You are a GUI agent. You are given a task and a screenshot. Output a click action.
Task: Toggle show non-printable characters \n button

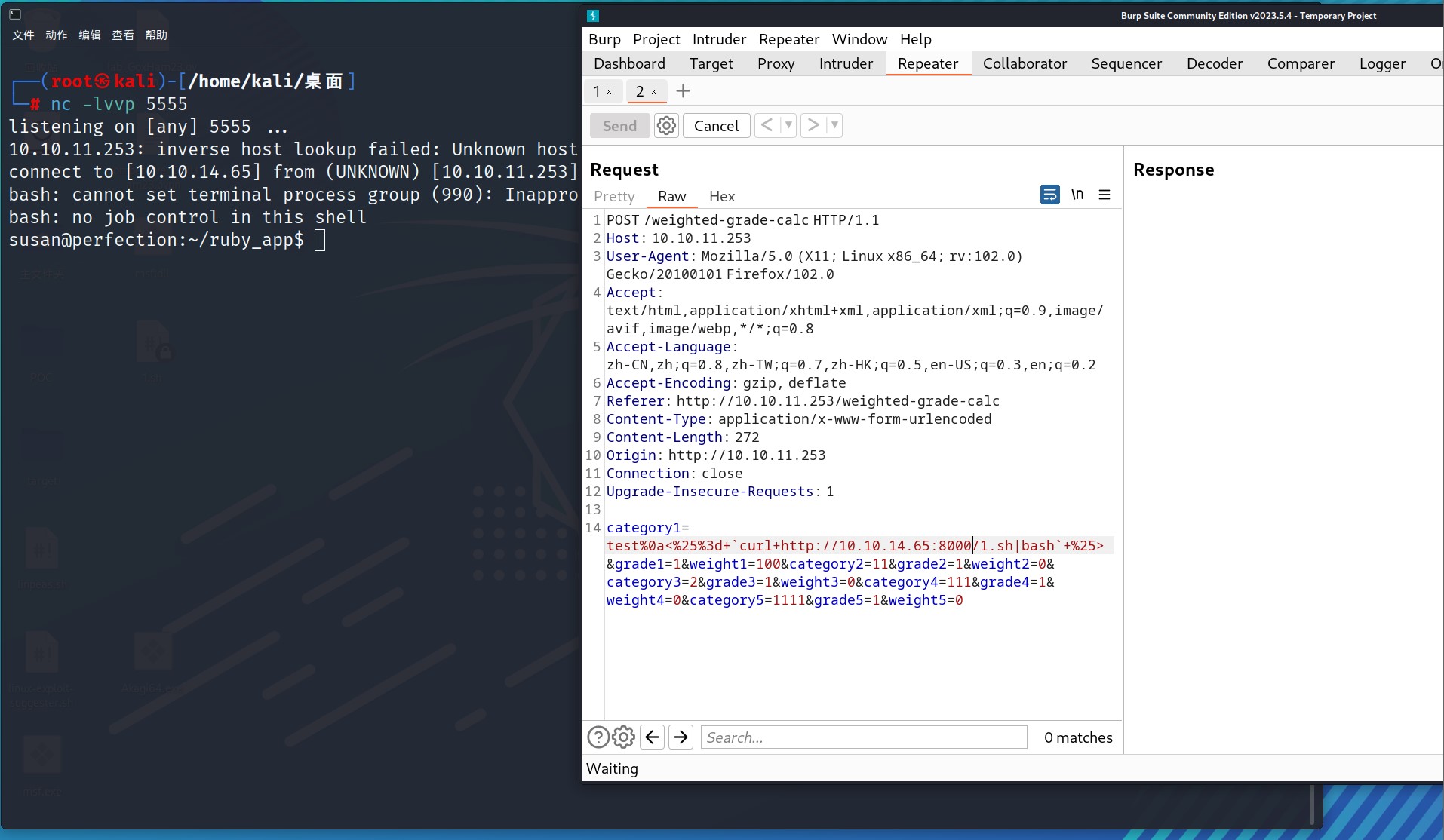[1077, 195]
